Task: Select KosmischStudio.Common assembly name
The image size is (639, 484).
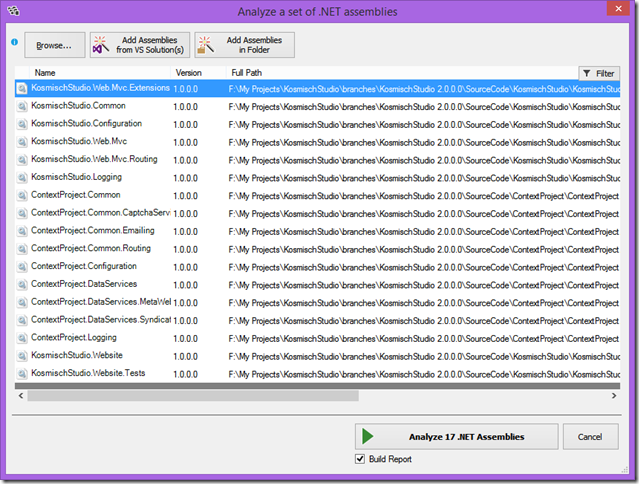Action: [x=78, y=106]
